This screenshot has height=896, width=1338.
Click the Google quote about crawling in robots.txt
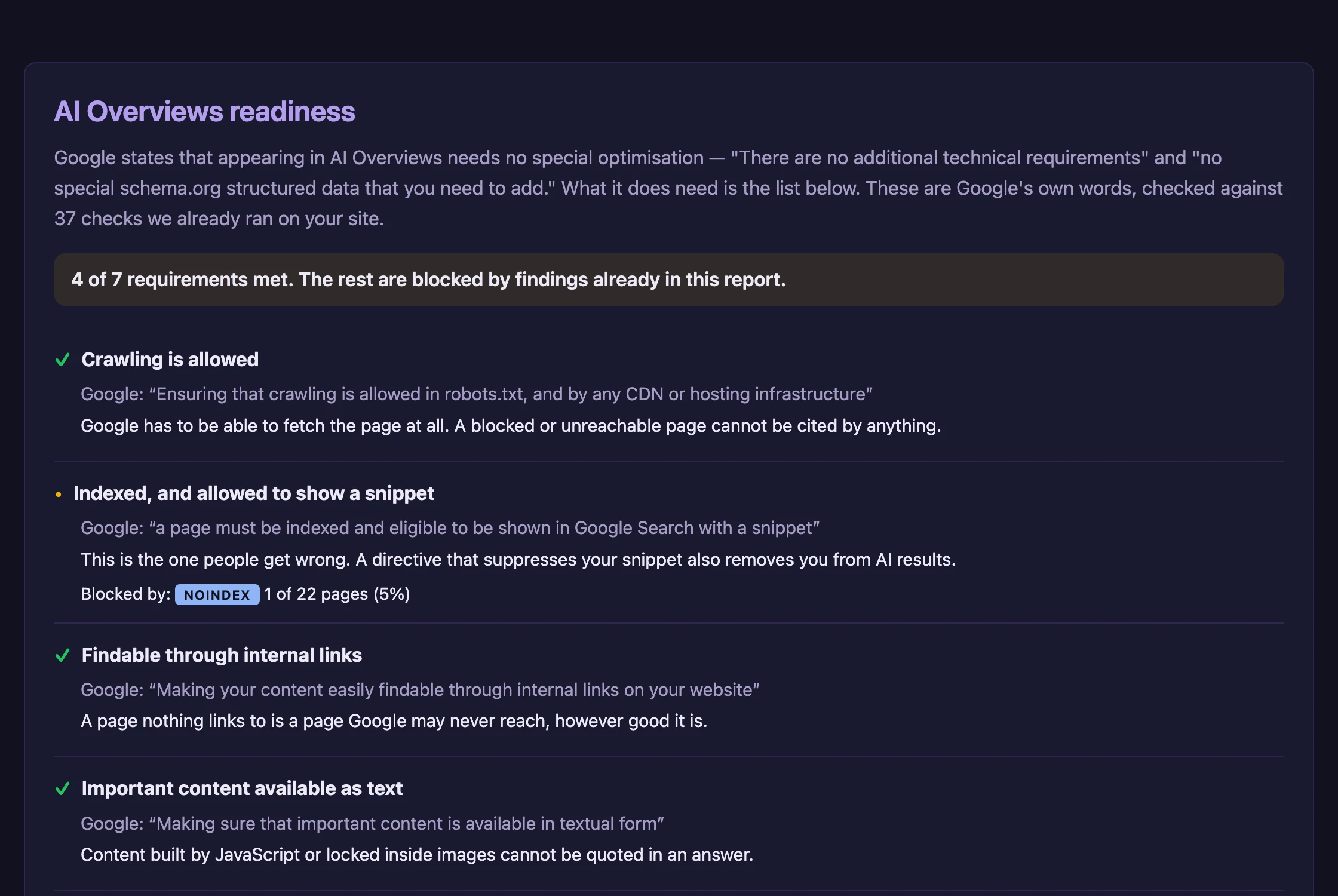click(477, 394)
